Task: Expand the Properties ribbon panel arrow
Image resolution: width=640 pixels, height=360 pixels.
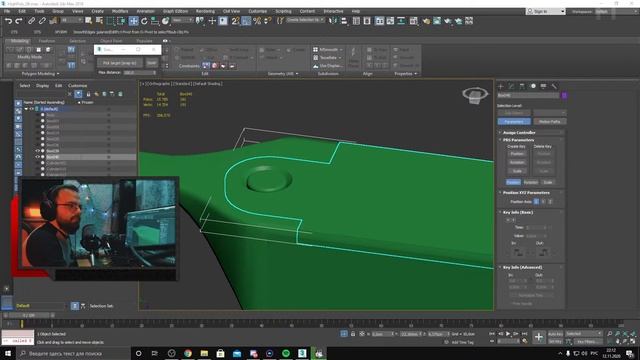Action: coord(416,74)
